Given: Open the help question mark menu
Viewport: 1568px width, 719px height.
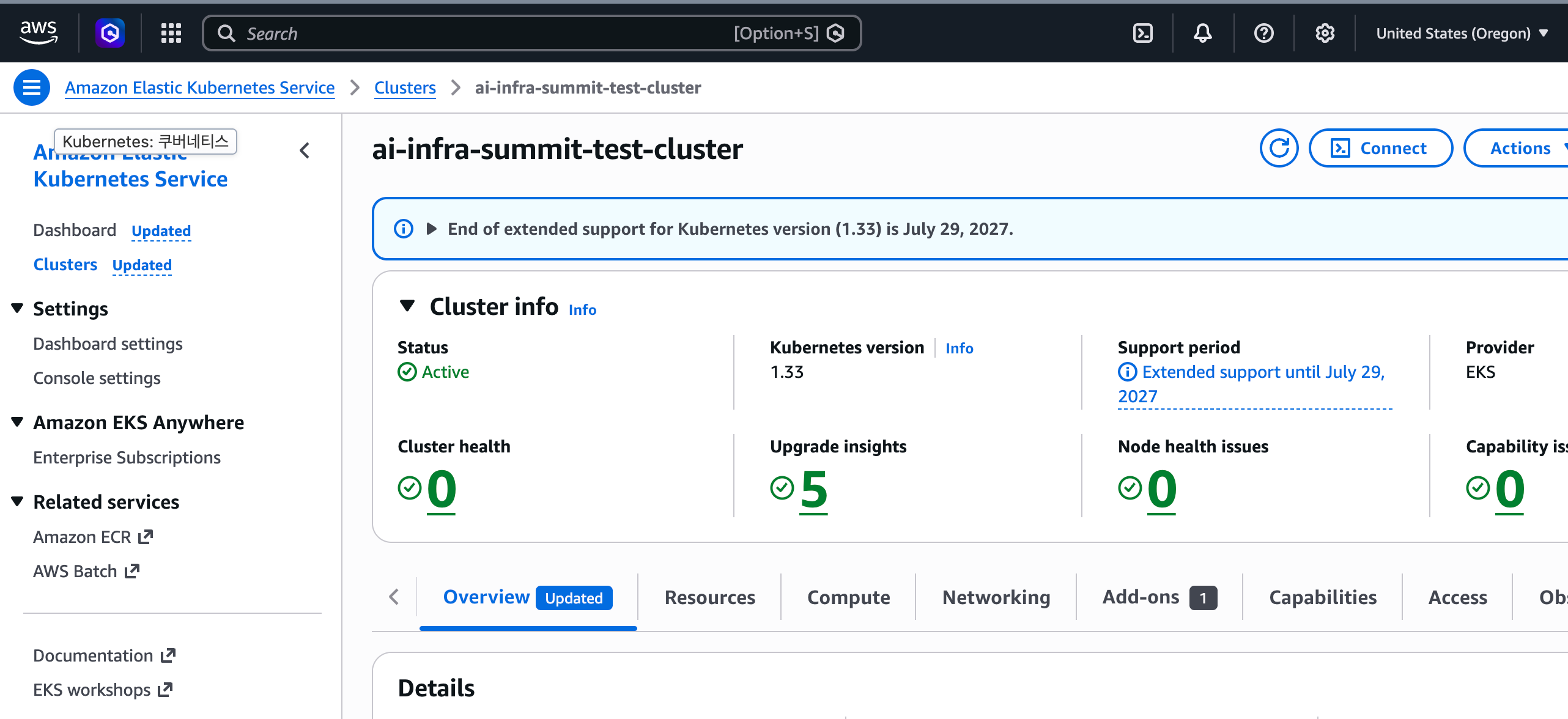Looking at the screenshot, I should pyautogui.click(x=1263, y=33).
